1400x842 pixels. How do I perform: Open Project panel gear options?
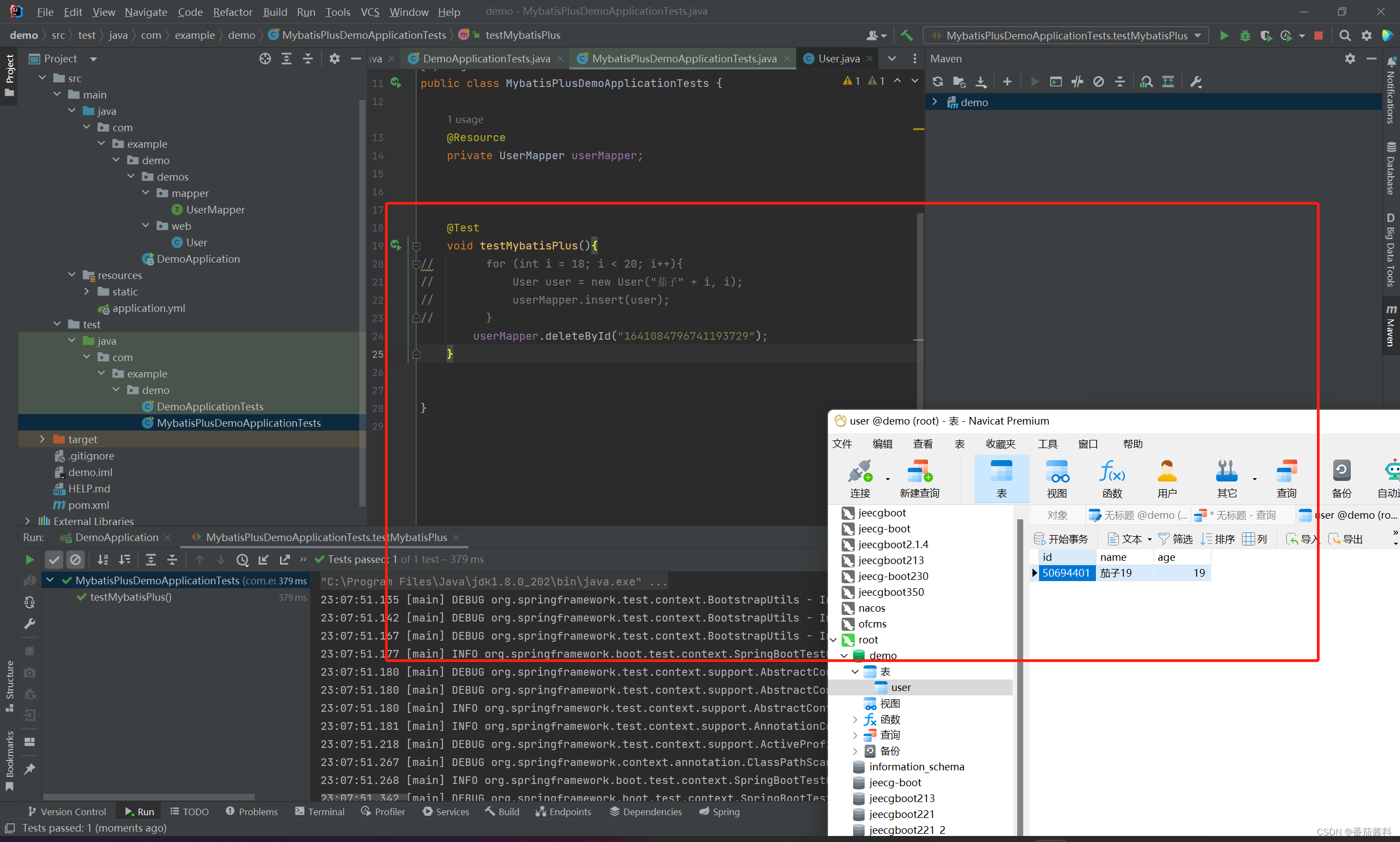[x=335, y=59]
